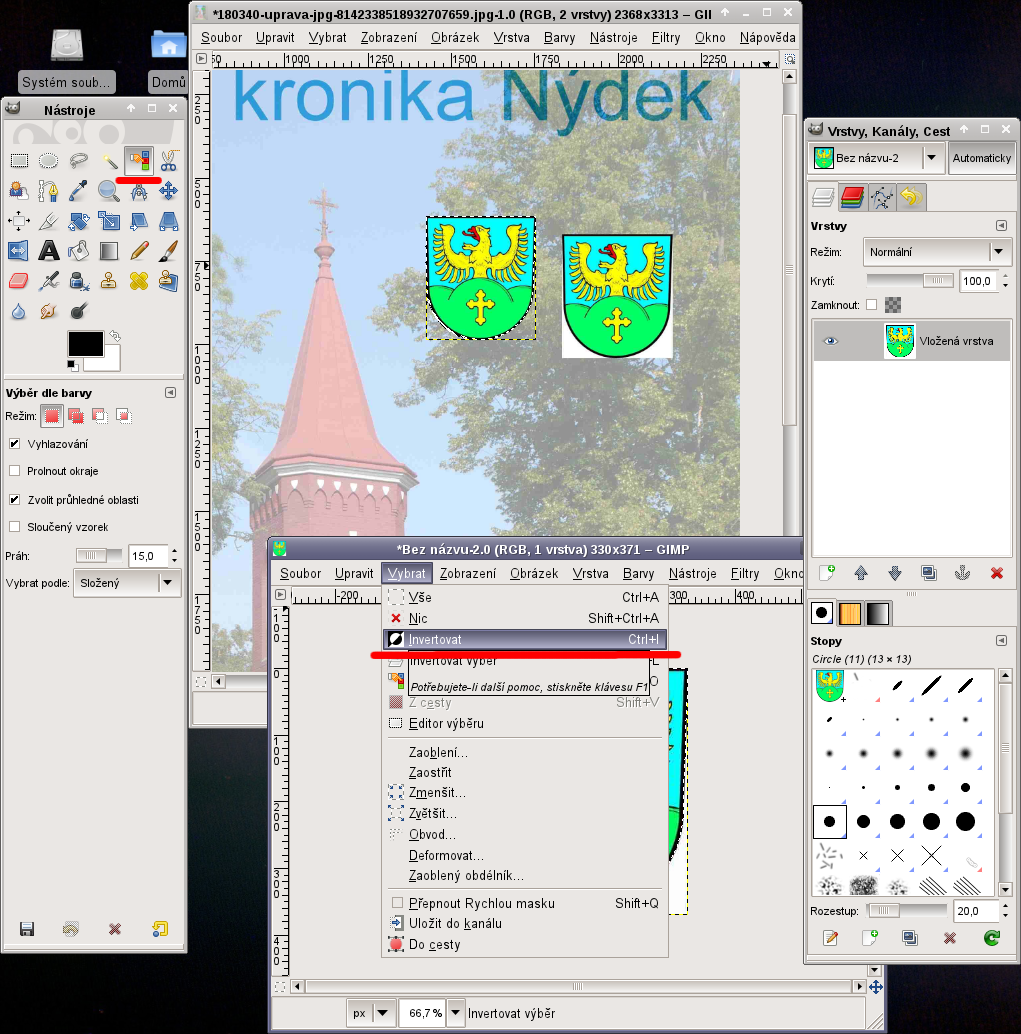Screen dimensions: 1021x1034
Task: Choose the Free Select lasso tool
Action: pyautogui.click(x=78, y=160)
